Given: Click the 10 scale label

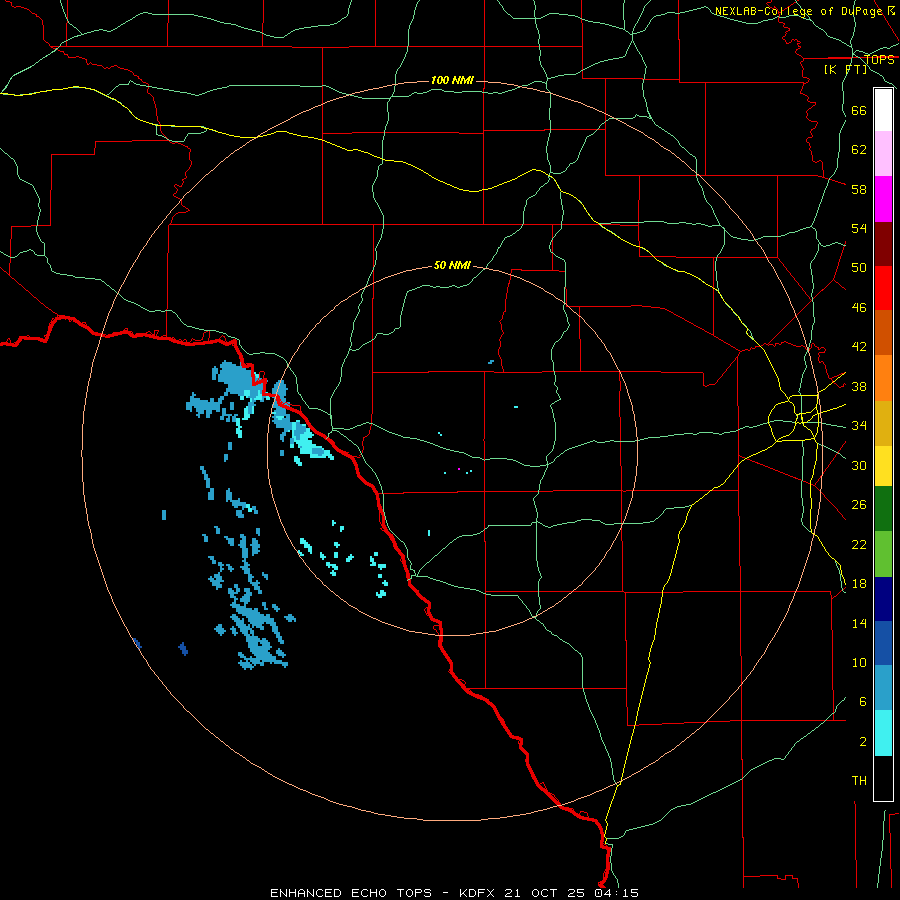Looking at the screenshot, I should (x=859, y=662).
